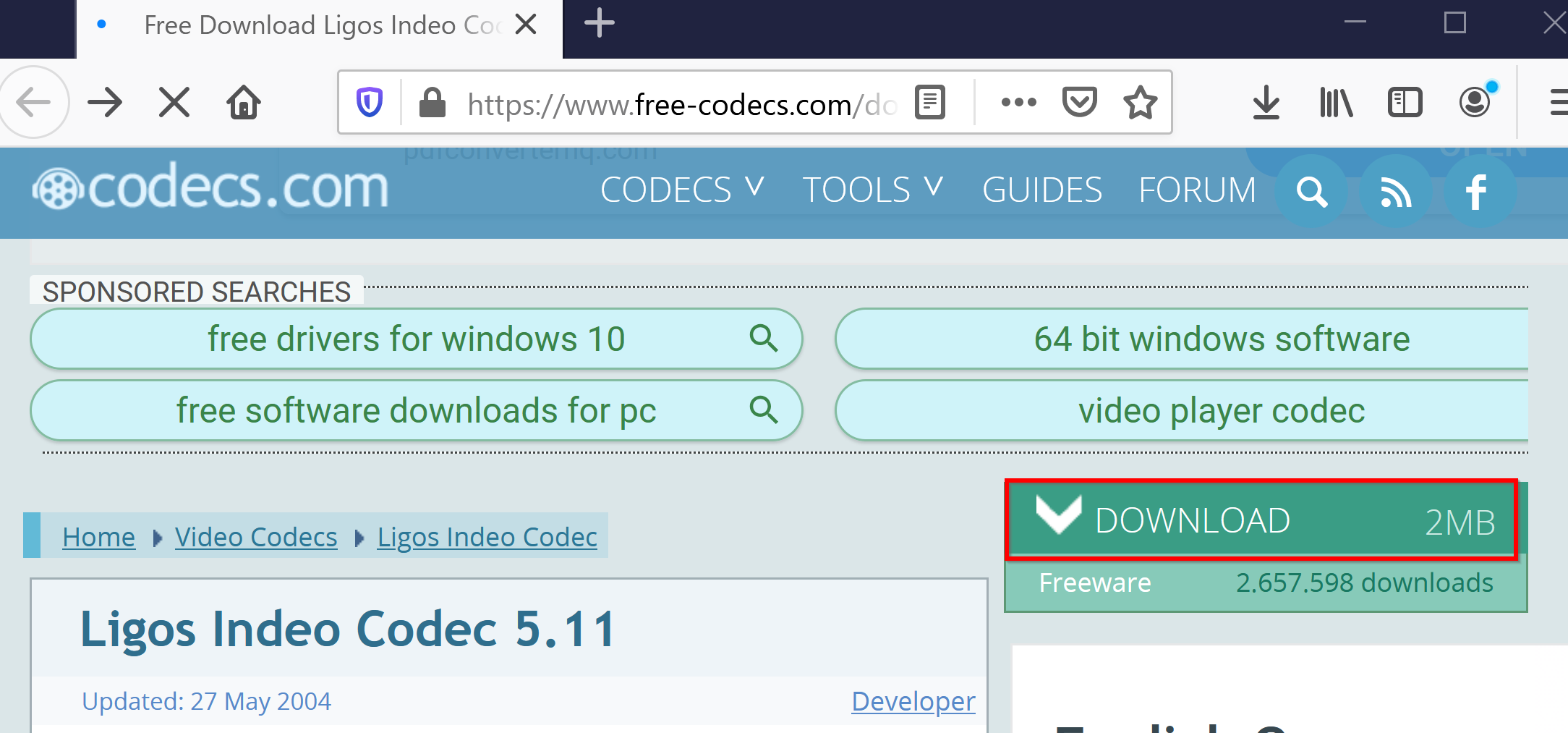
Task: View site security lock information
Action: (x=433, y=103)
